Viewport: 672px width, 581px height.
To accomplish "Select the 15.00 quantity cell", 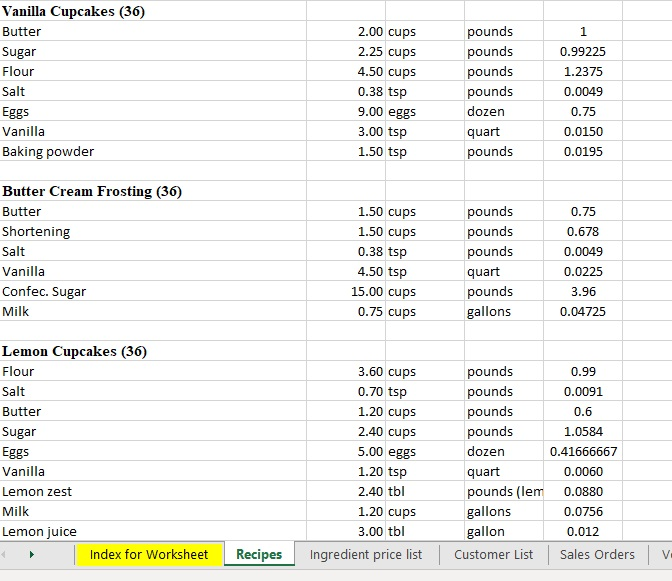I will pos(346,291).
